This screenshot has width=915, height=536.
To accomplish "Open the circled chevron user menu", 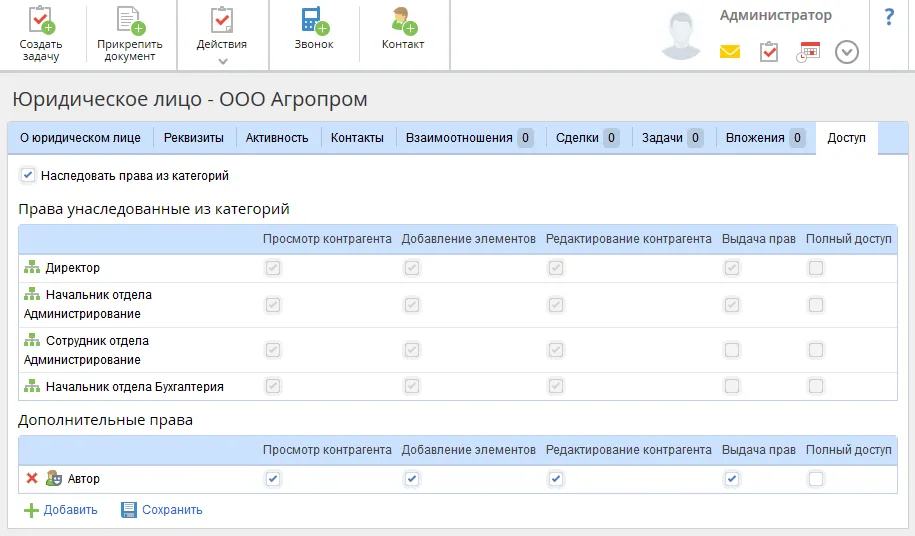I will tap(847, 52).
